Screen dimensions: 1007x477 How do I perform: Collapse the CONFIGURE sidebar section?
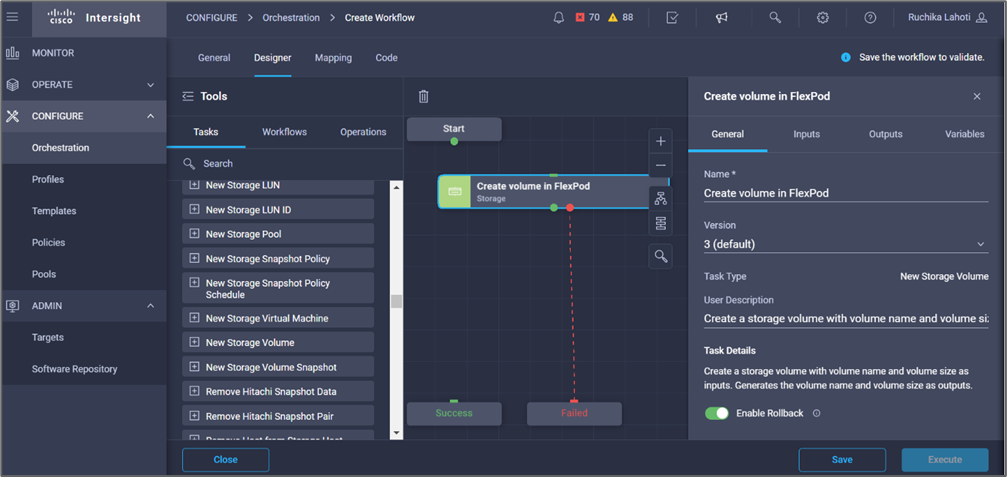151,116
